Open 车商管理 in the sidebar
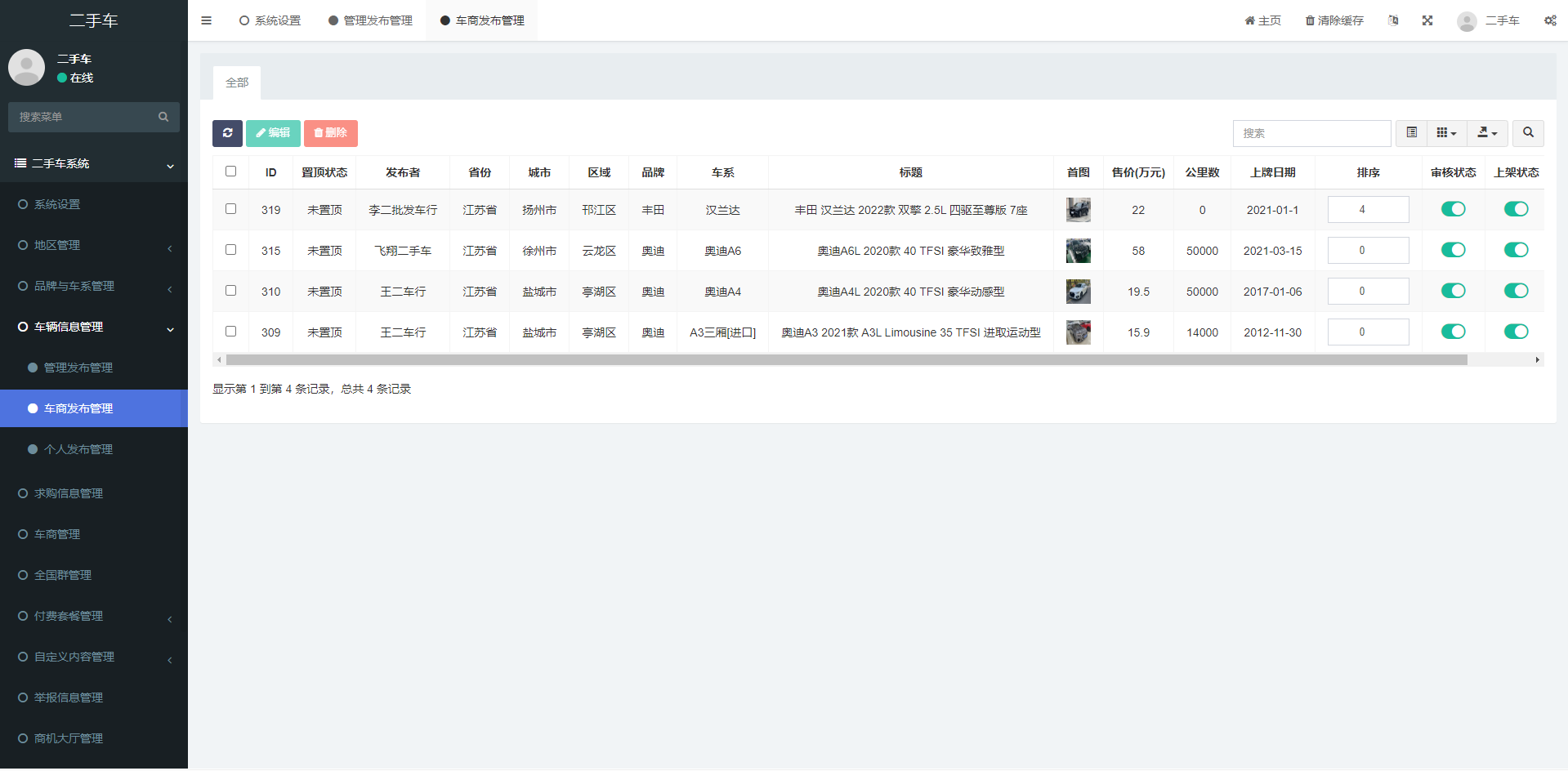The height and width of the screenshot is (771, 1568). point(94,534)
